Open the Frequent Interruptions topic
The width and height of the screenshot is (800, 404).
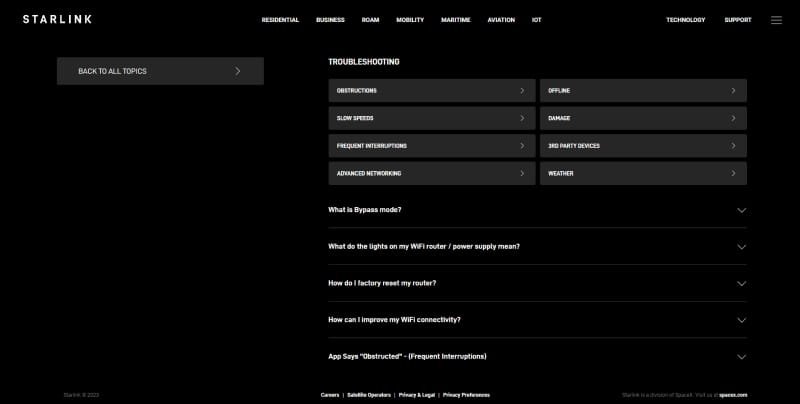[432, 145]
